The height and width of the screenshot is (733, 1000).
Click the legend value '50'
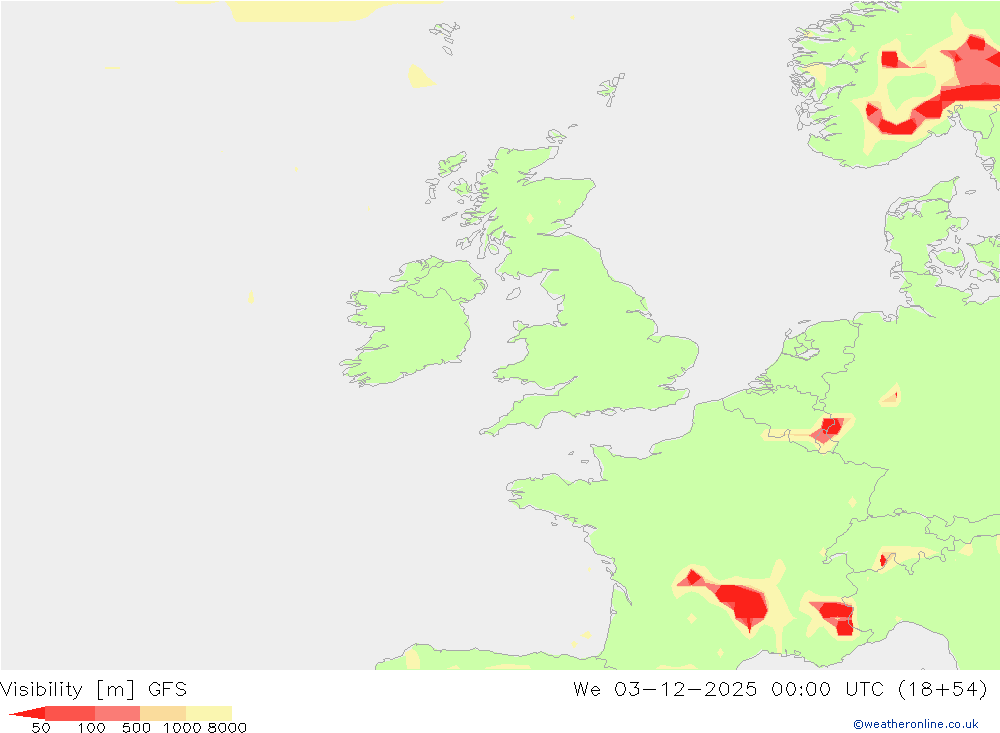point(41,728)
